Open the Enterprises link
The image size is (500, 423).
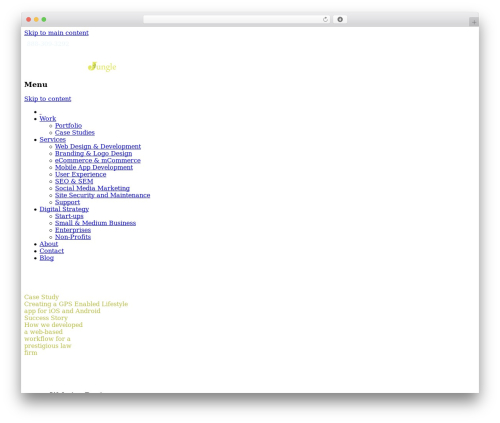73,230
